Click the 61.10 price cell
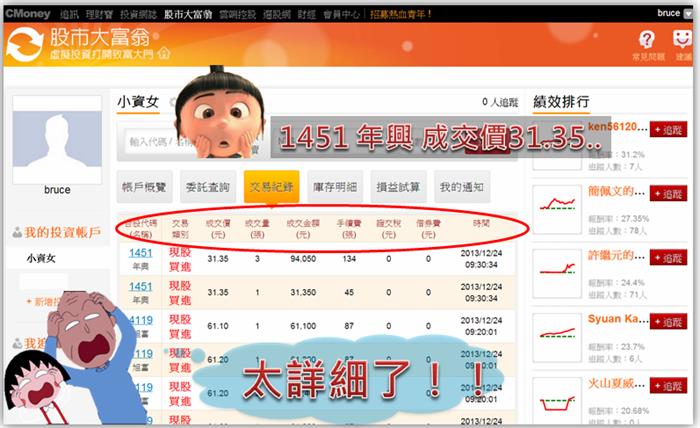 point(218,326)
